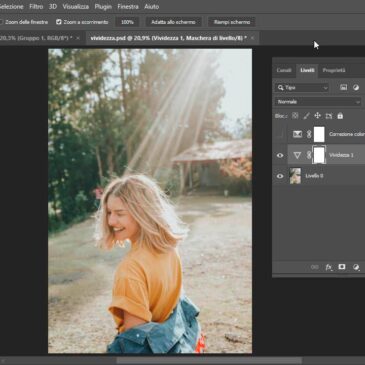Open the Plugin menu
This screenshot has height=365, width=365.
103,7
